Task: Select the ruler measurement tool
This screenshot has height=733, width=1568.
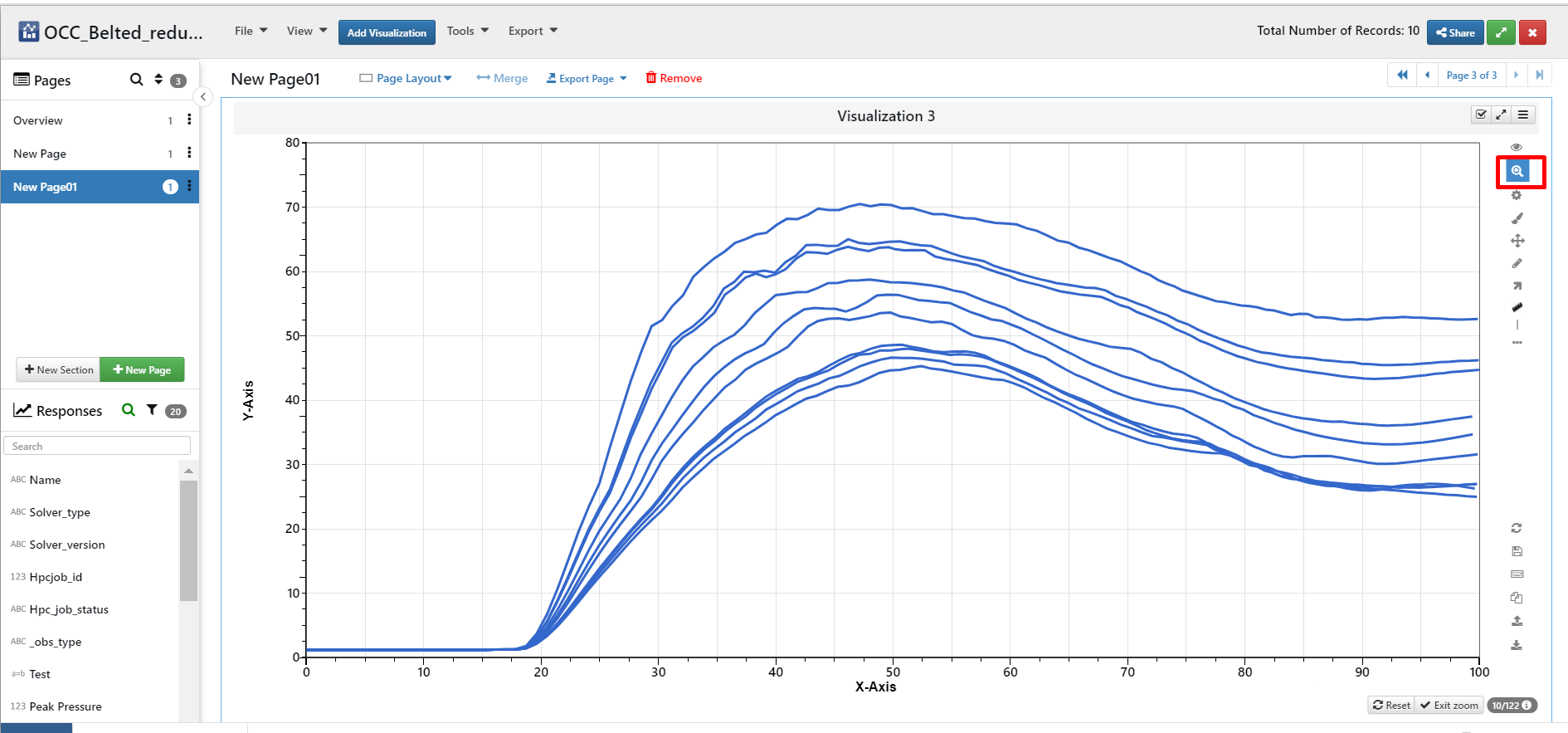Action: 1517,307
